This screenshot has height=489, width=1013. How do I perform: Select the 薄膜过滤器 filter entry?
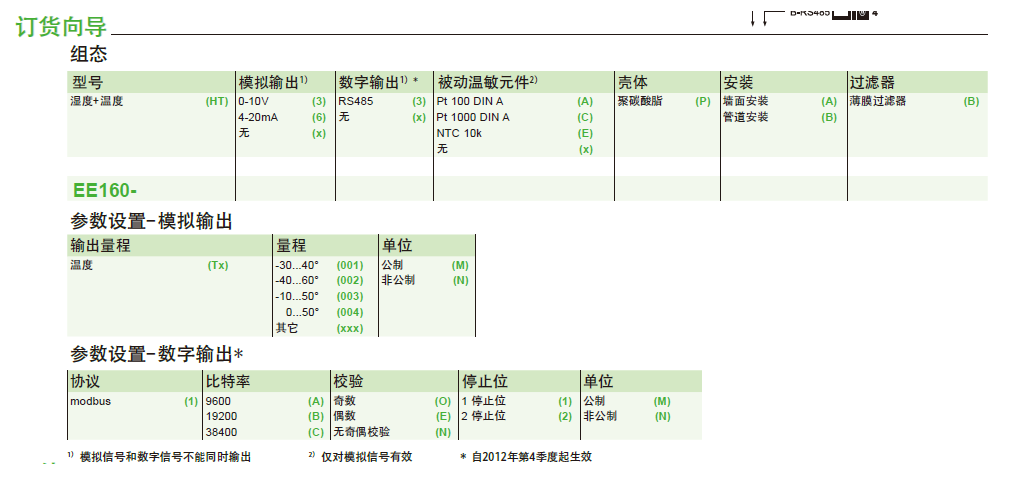(878, 101)
